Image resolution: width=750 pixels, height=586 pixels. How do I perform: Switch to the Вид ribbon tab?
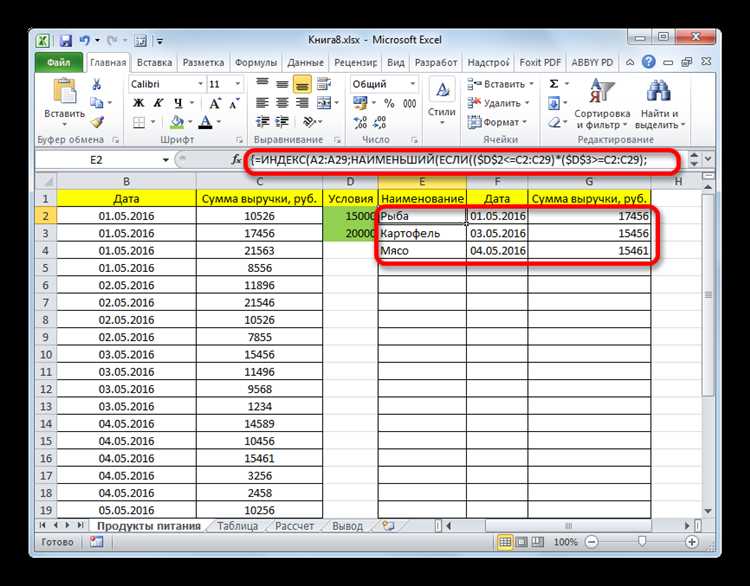point(396,63)
